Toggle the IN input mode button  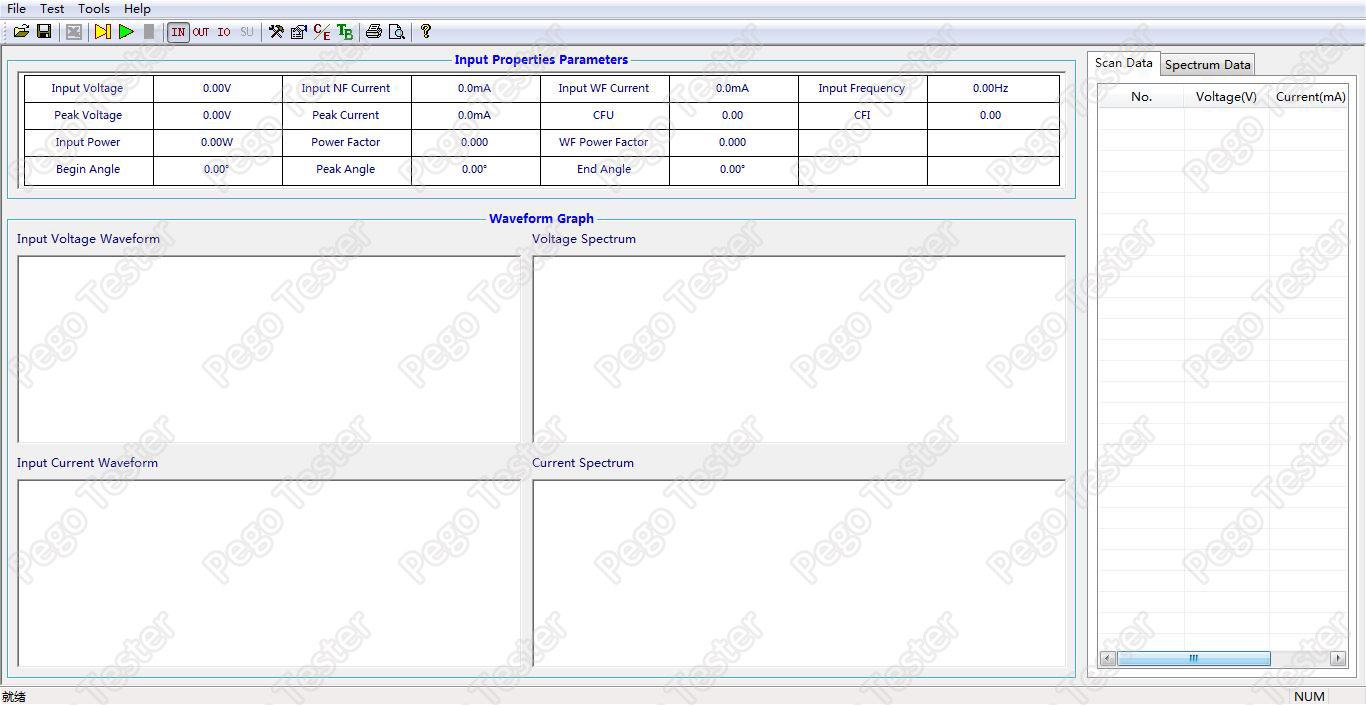tap(178, 32)
